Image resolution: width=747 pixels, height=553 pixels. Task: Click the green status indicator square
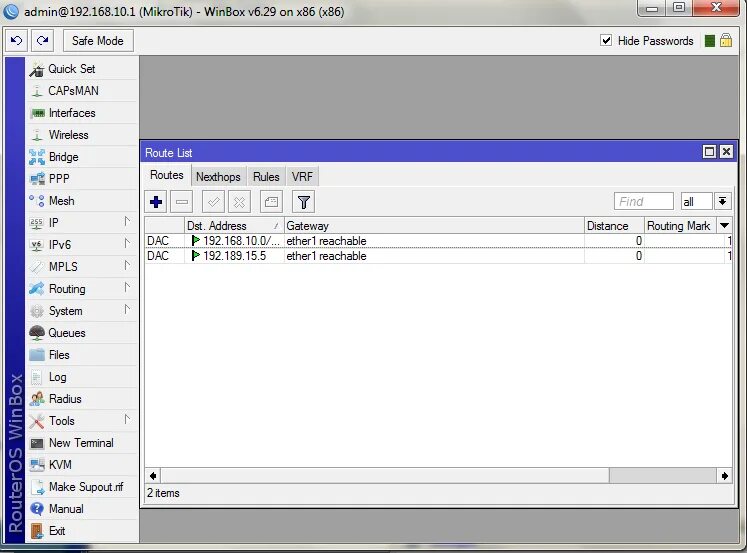click(710, 41)
